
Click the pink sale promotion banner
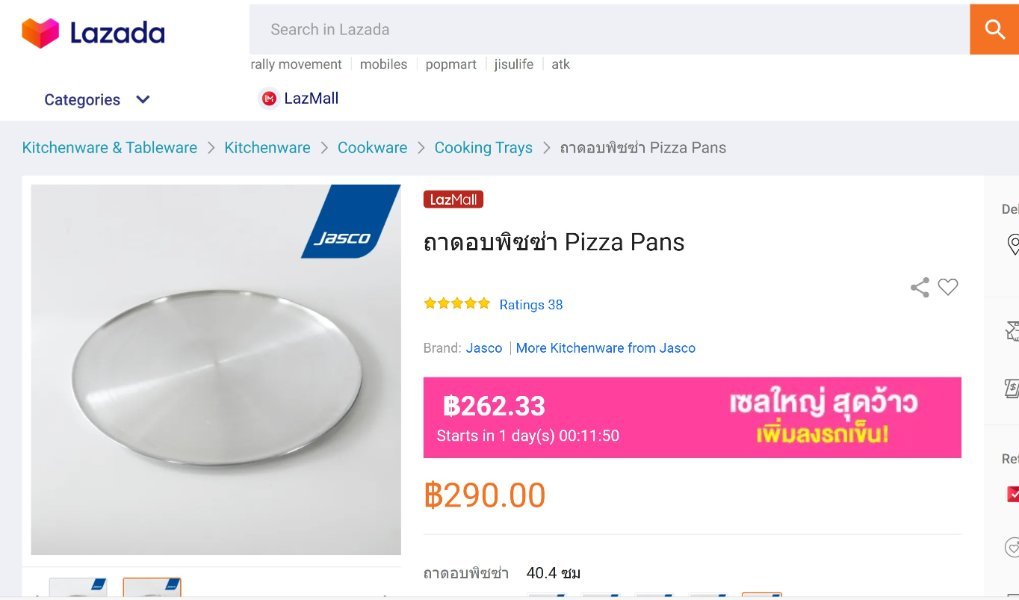tap(692, 417)
